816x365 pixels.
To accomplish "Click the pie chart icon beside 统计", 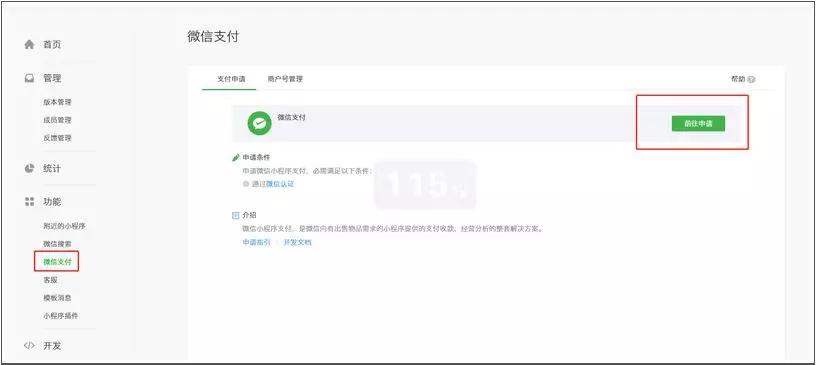I will tap(30, 169).
